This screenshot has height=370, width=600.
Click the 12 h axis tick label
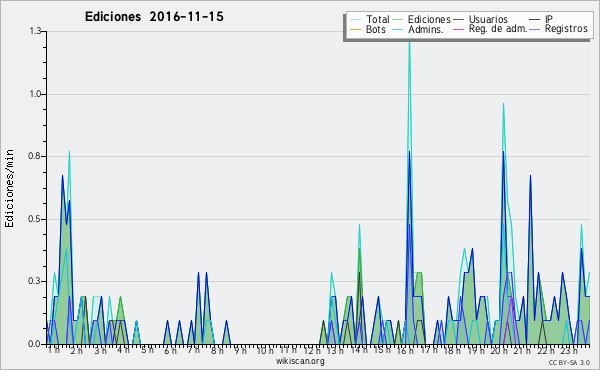click(312, 350)
